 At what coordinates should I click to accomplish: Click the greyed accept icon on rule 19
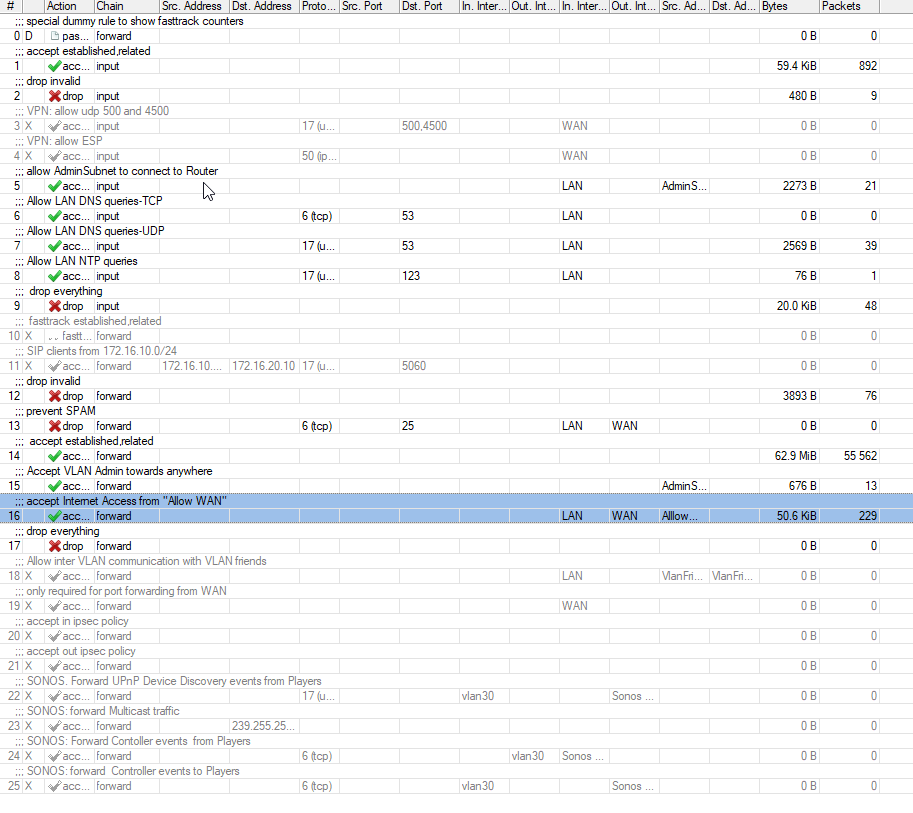click(x=55, y=606)
